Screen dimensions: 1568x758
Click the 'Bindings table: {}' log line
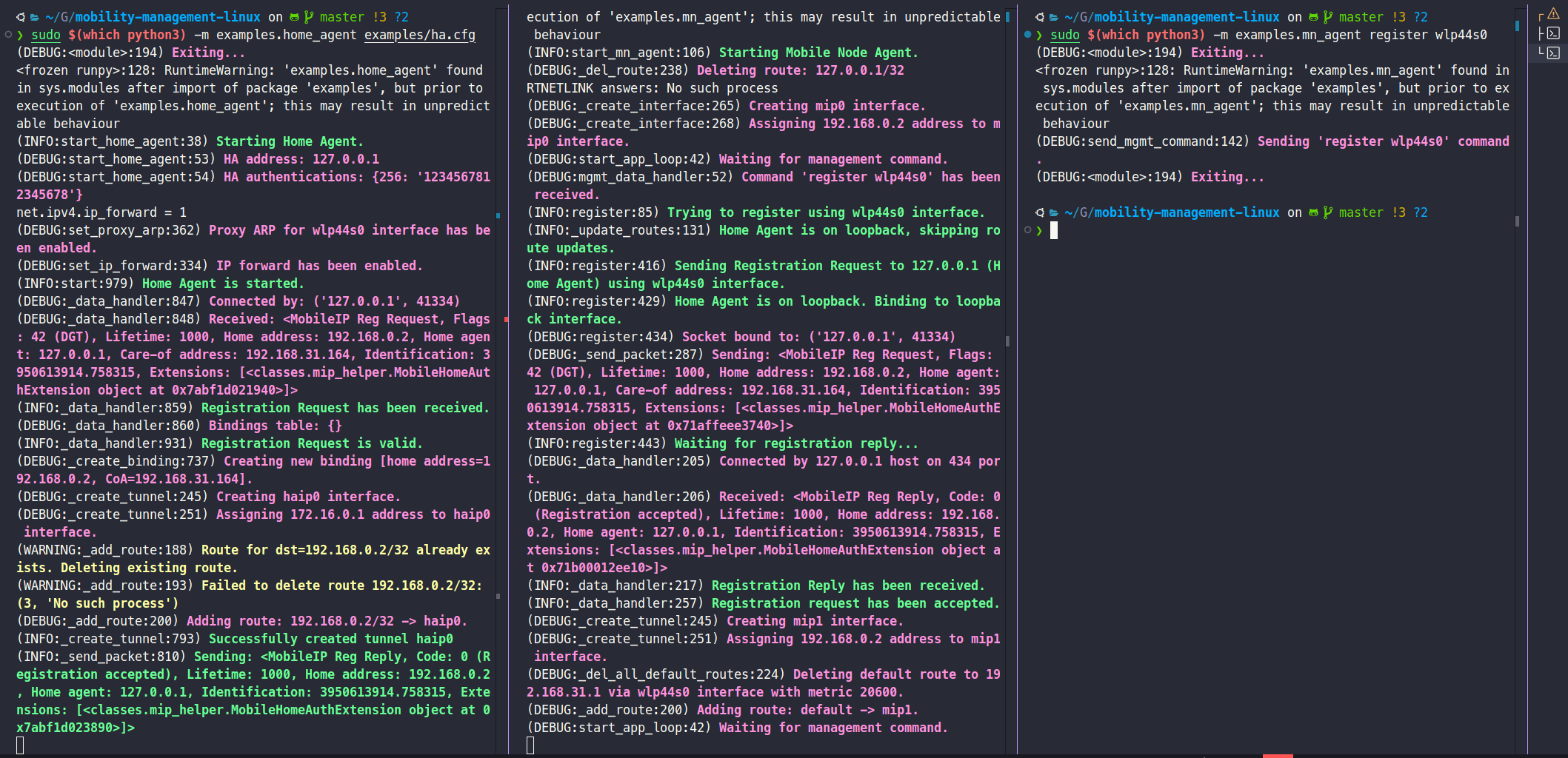click(179, 426)
